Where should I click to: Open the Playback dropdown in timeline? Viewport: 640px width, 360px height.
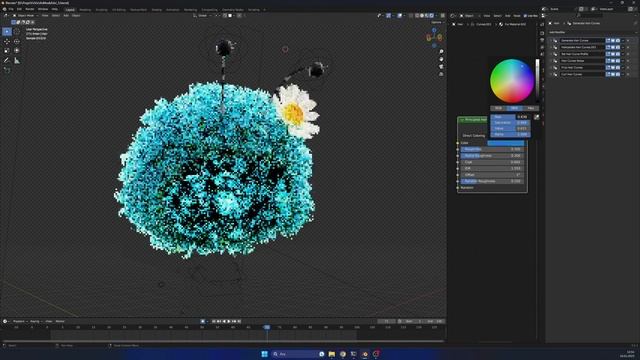(x=19, y=321)
